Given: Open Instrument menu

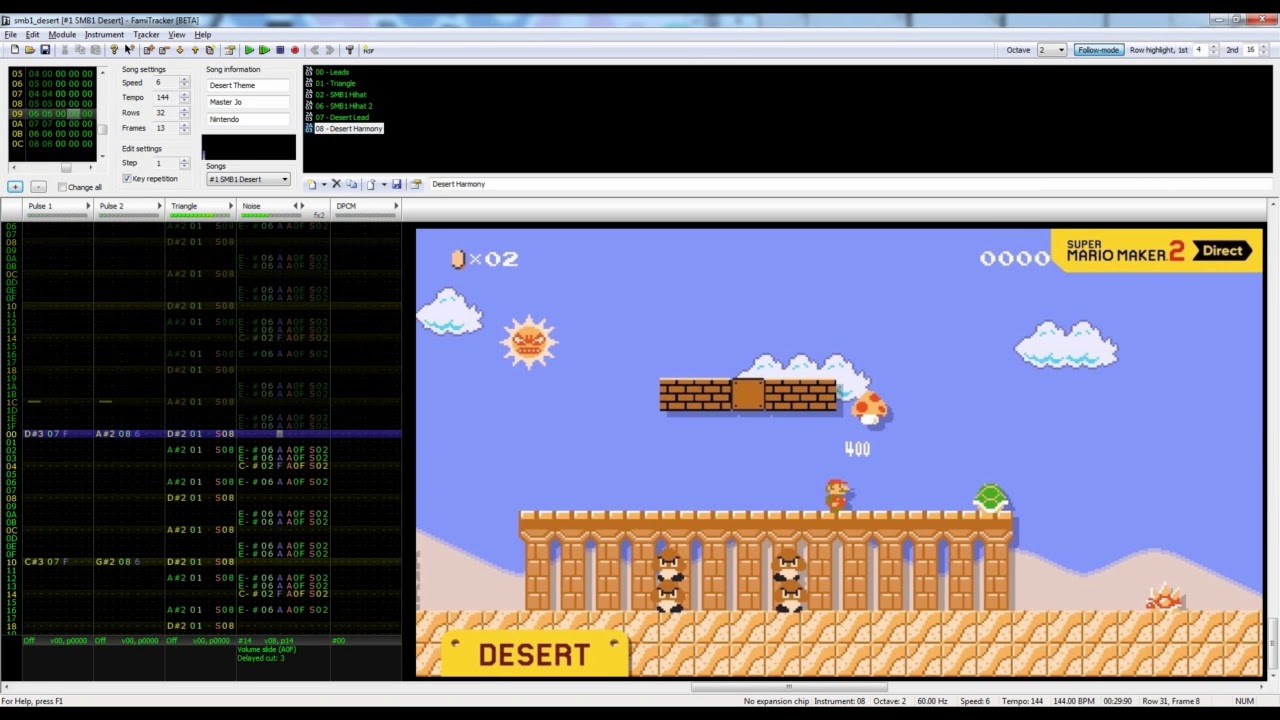Looking at the screenshot, I should [x=104, y=35].
